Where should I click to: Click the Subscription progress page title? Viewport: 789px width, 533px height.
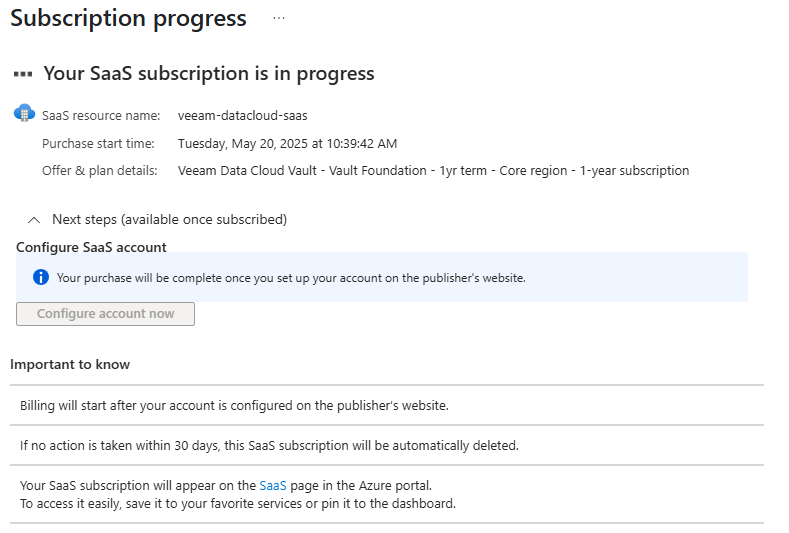point(128,19)
